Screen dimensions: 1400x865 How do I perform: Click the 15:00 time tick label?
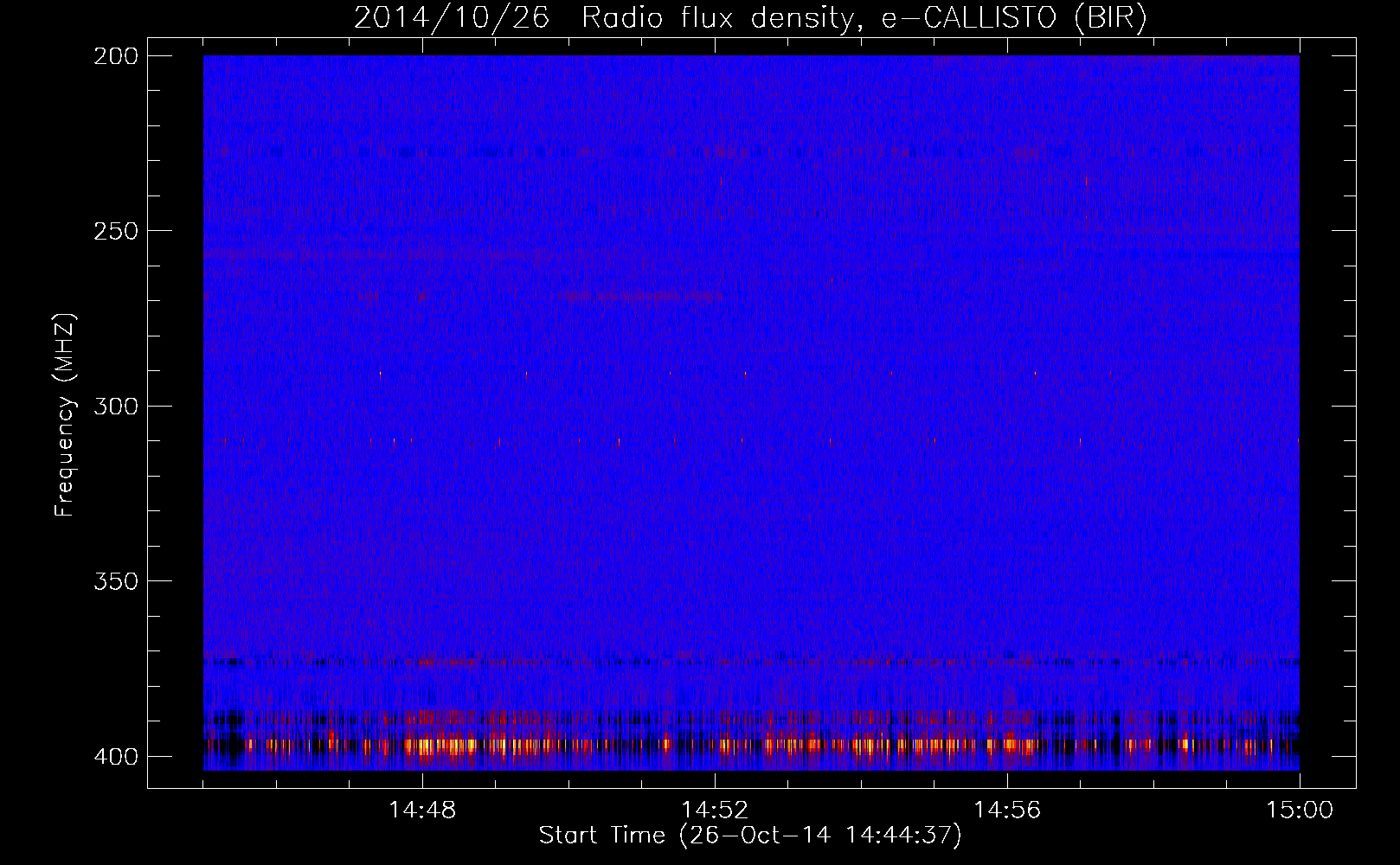click(1300, 811)
